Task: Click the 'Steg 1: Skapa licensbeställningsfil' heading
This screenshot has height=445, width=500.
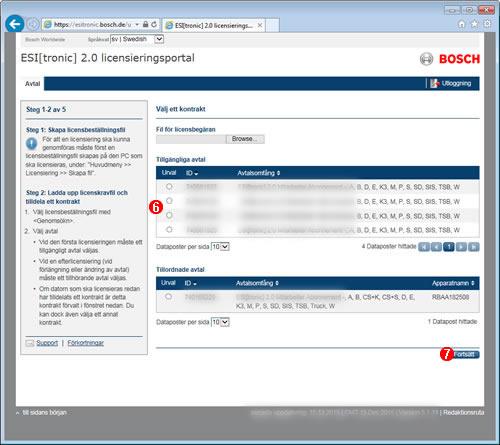Action: pyautogui.click(x=76, y=130)
